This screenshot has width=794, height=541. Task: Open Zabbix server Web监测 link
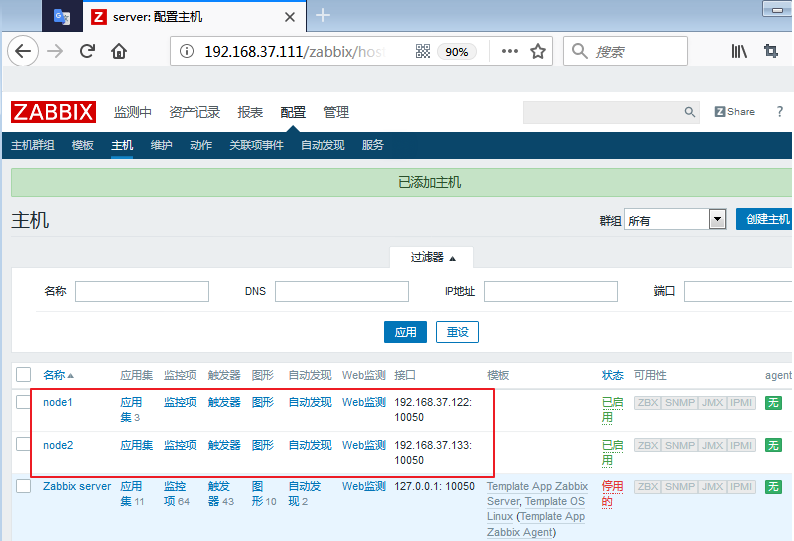(x=364, y=486)
